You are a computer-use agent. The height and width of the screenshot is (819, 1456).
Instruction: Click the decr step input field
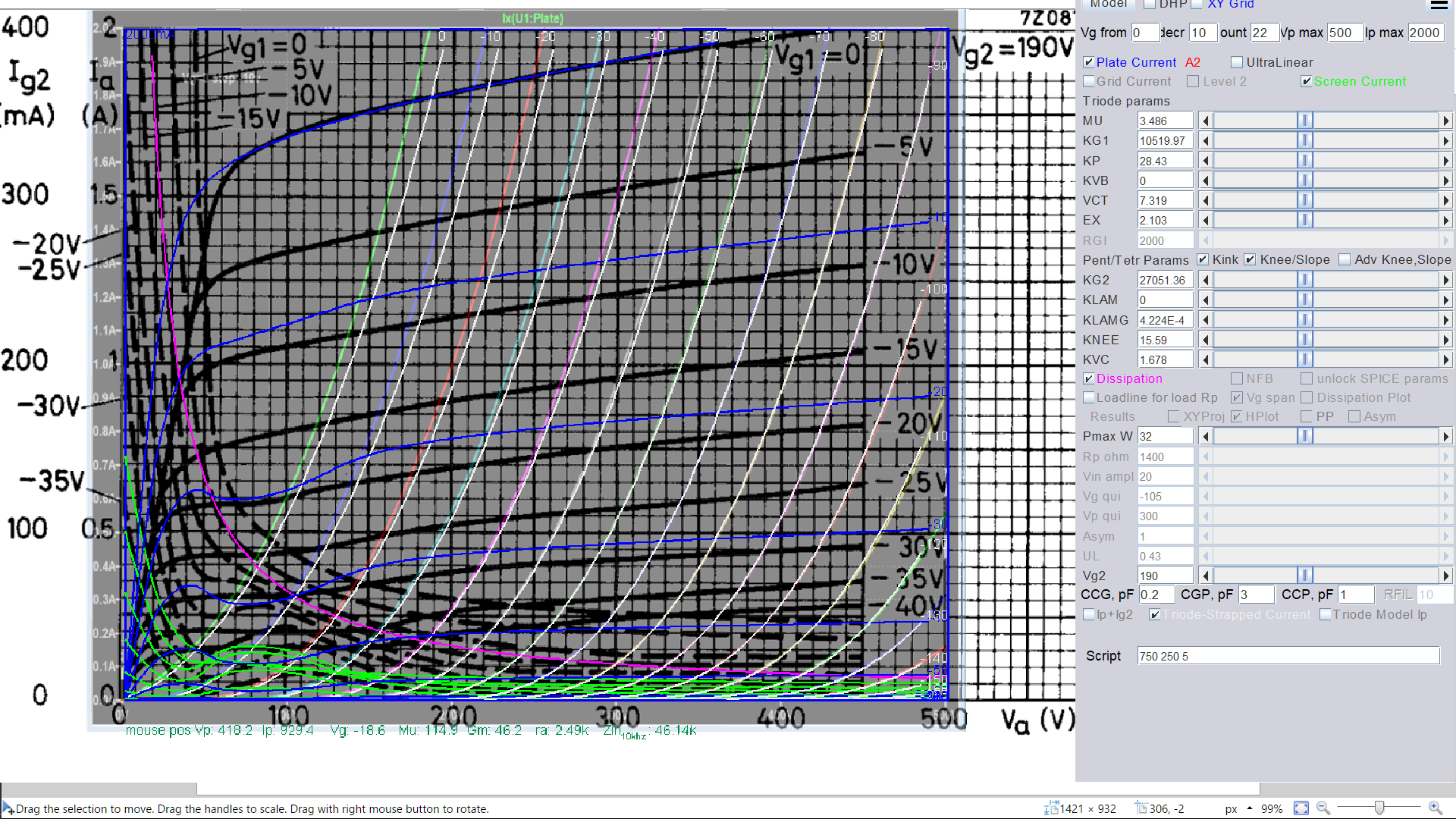(1202, 33)
